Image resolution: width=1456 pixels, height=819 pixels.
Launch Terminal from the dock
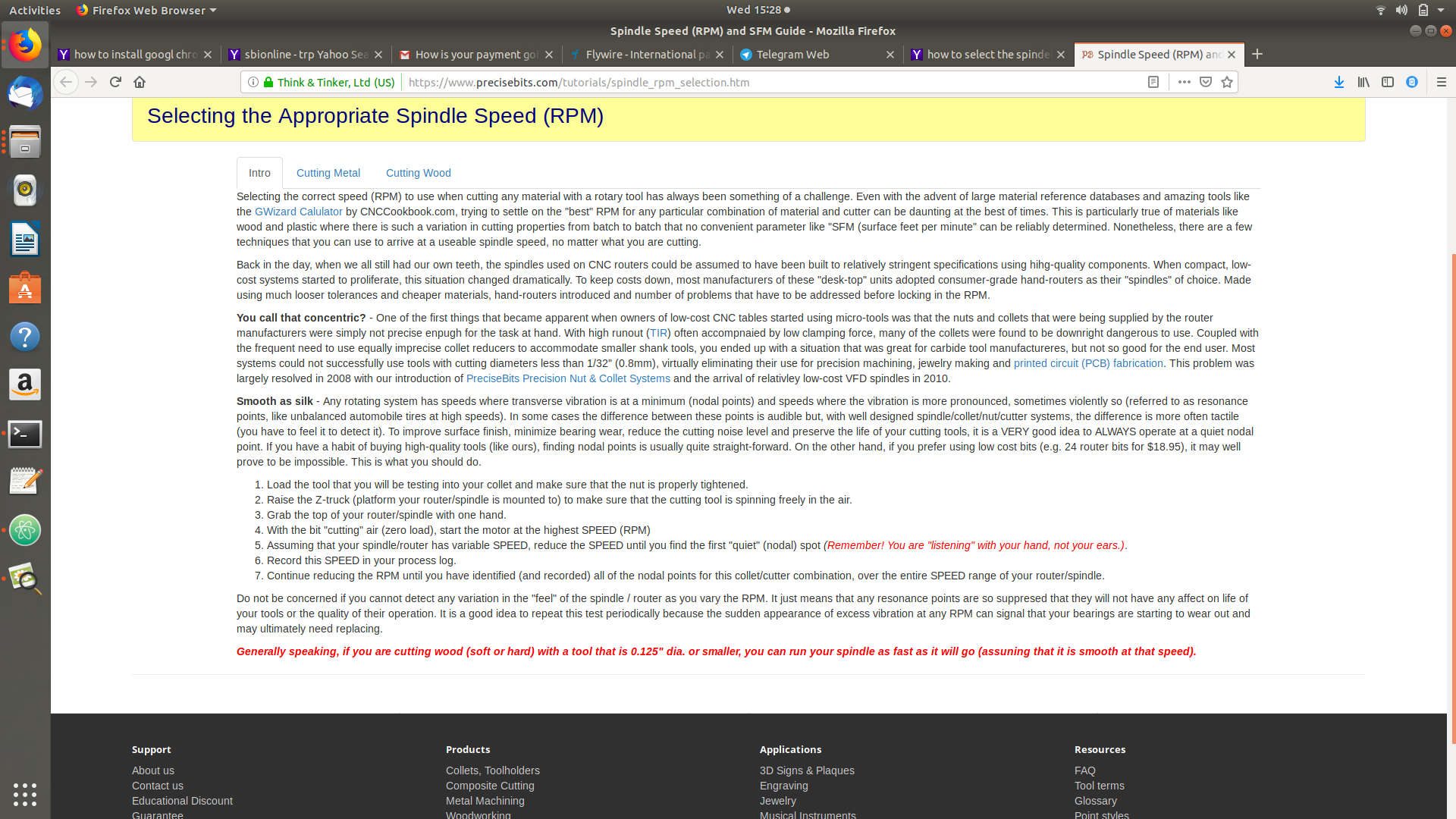(x=25, y=434)
